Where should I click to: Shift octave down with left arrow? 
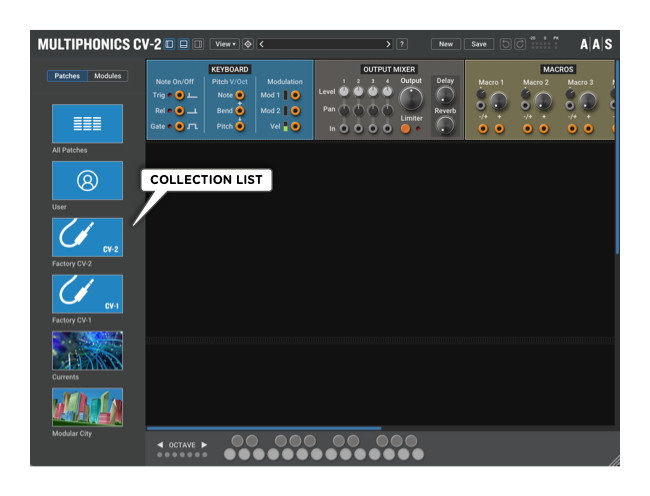pyautogui.click(x=160, y=445)
